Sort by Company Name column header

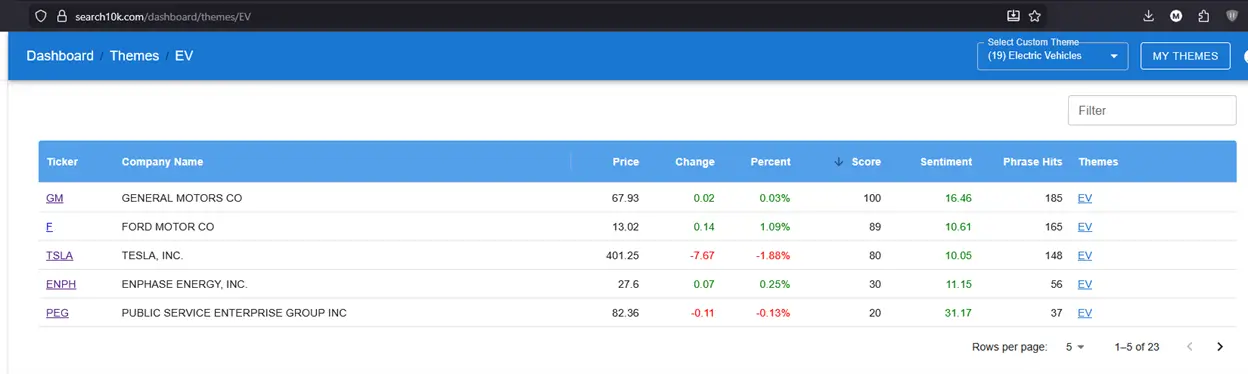click(x=162, y=162)
